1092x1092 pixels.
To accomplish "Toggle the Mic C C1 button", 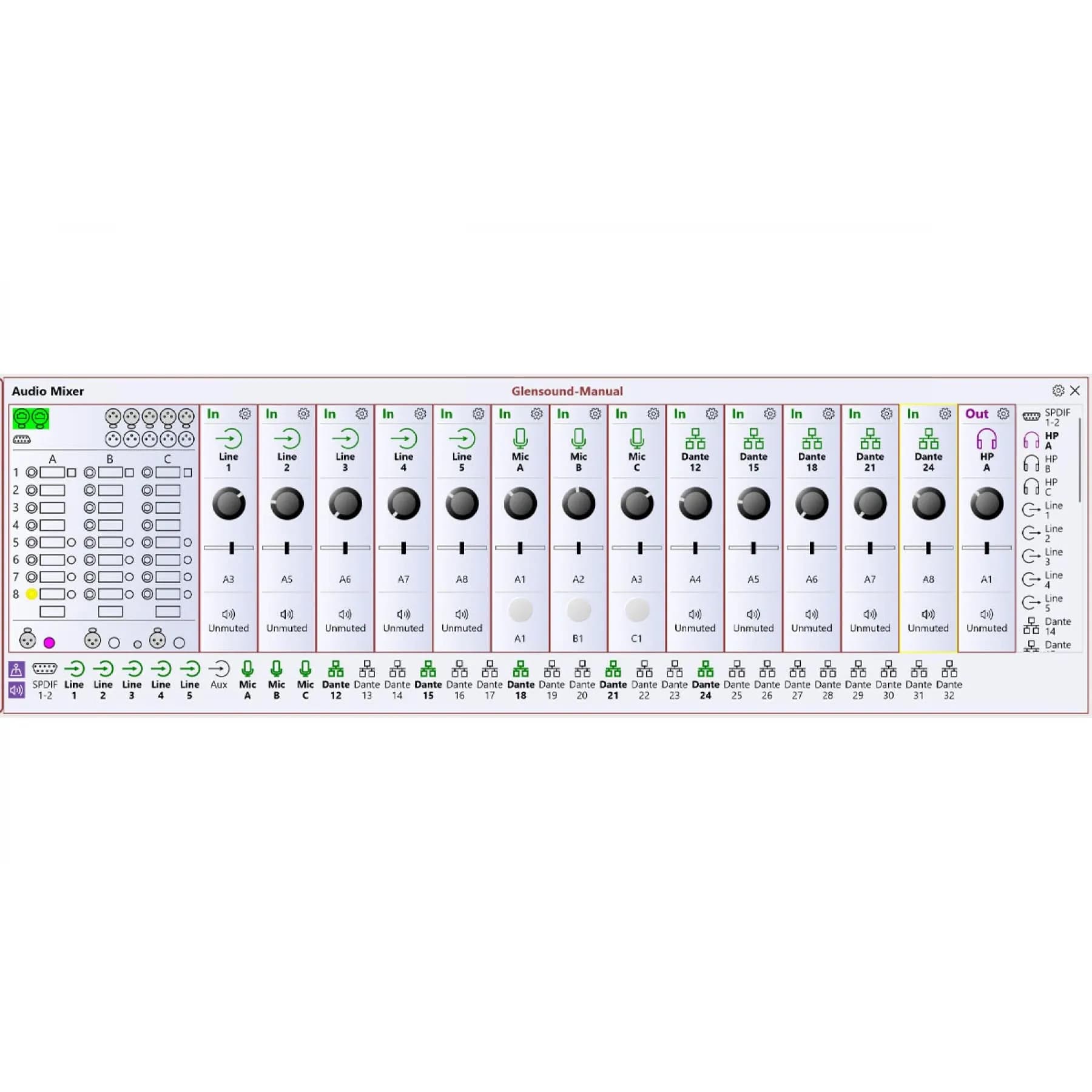I will (636, 610).
